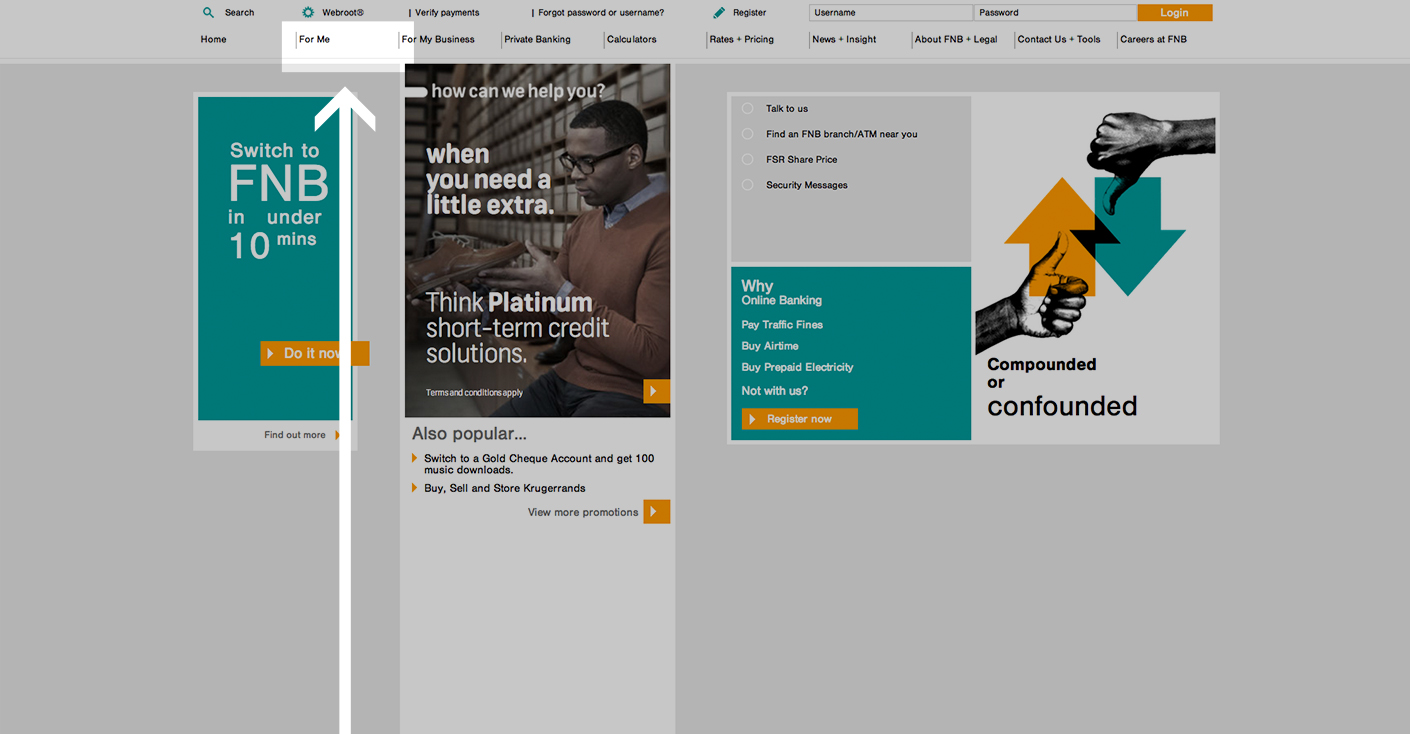Click the bullet arrow beside Krugerrands promotion

pyautogui.click(x=415, y=488)
